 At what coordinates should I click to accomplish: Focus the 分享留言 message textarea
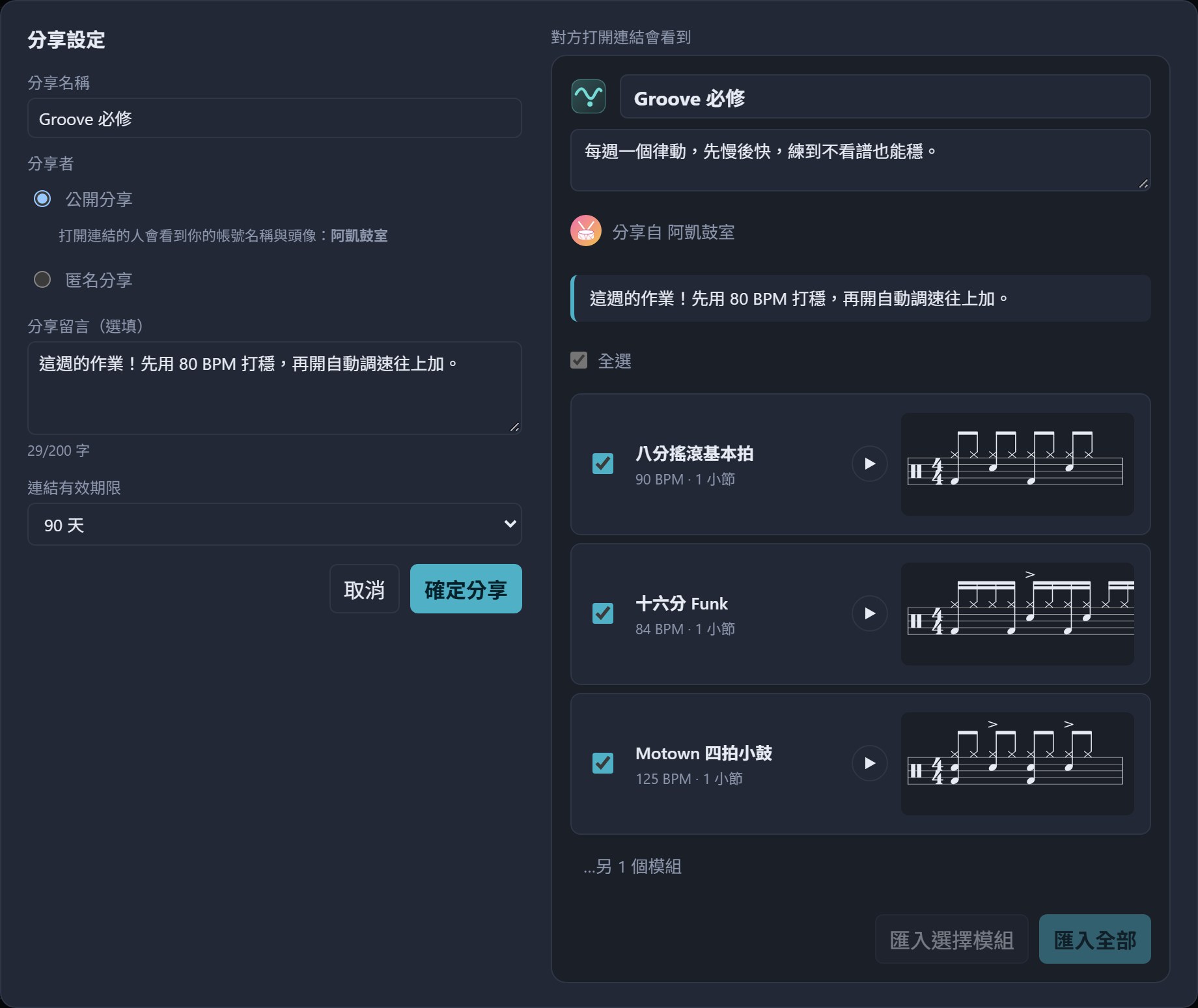275,388
